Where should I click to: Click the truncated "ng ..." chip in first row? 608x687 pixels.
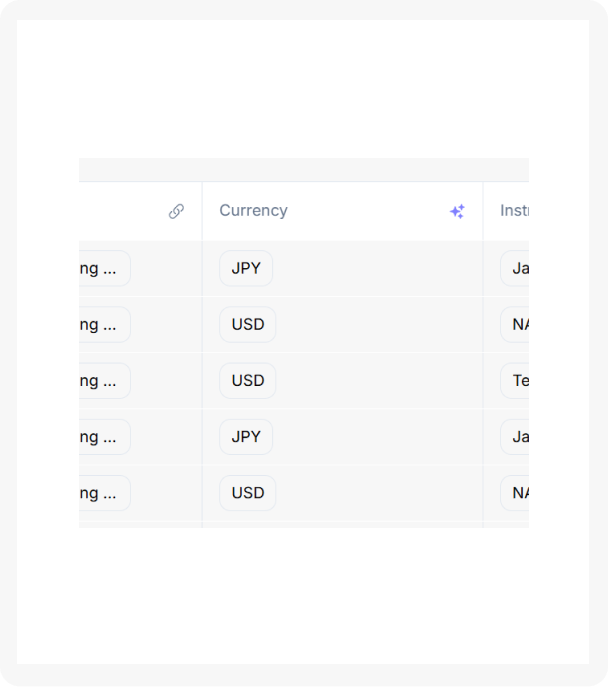pyautogui.click(x=103, y=268)
